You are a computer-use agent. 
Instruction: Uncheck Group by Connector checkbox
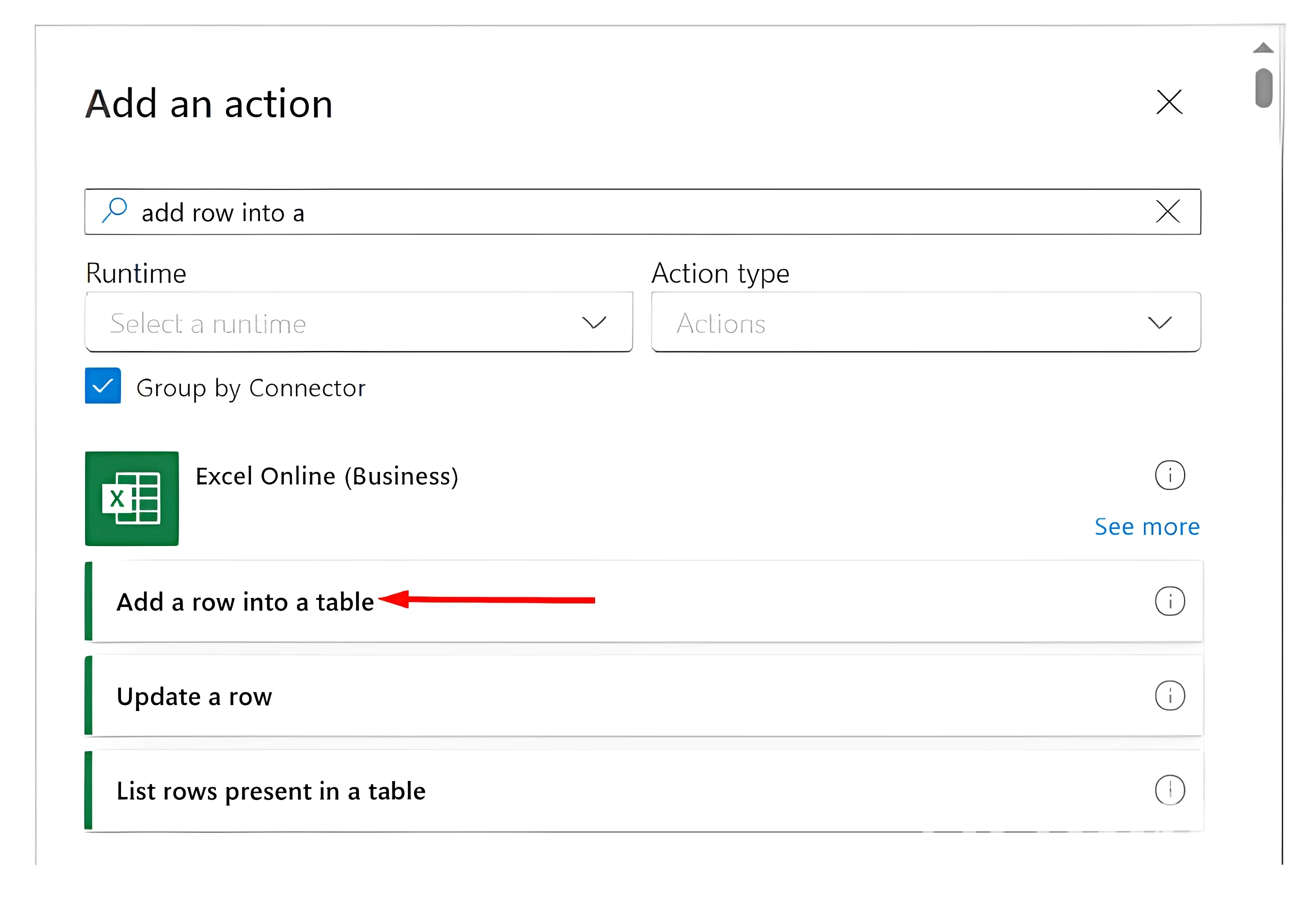[102, 385]
